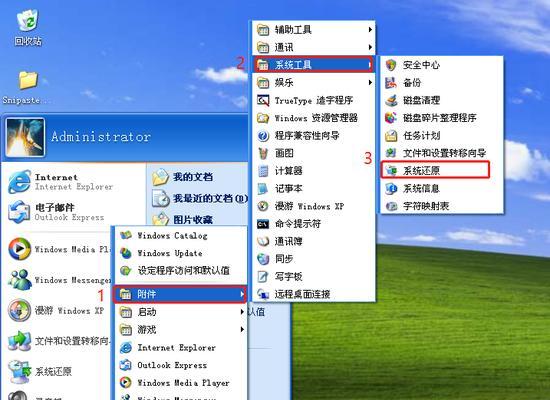Open TrueType 造字程序
Screen dimensions: 550x400
(x=314, y=100)
